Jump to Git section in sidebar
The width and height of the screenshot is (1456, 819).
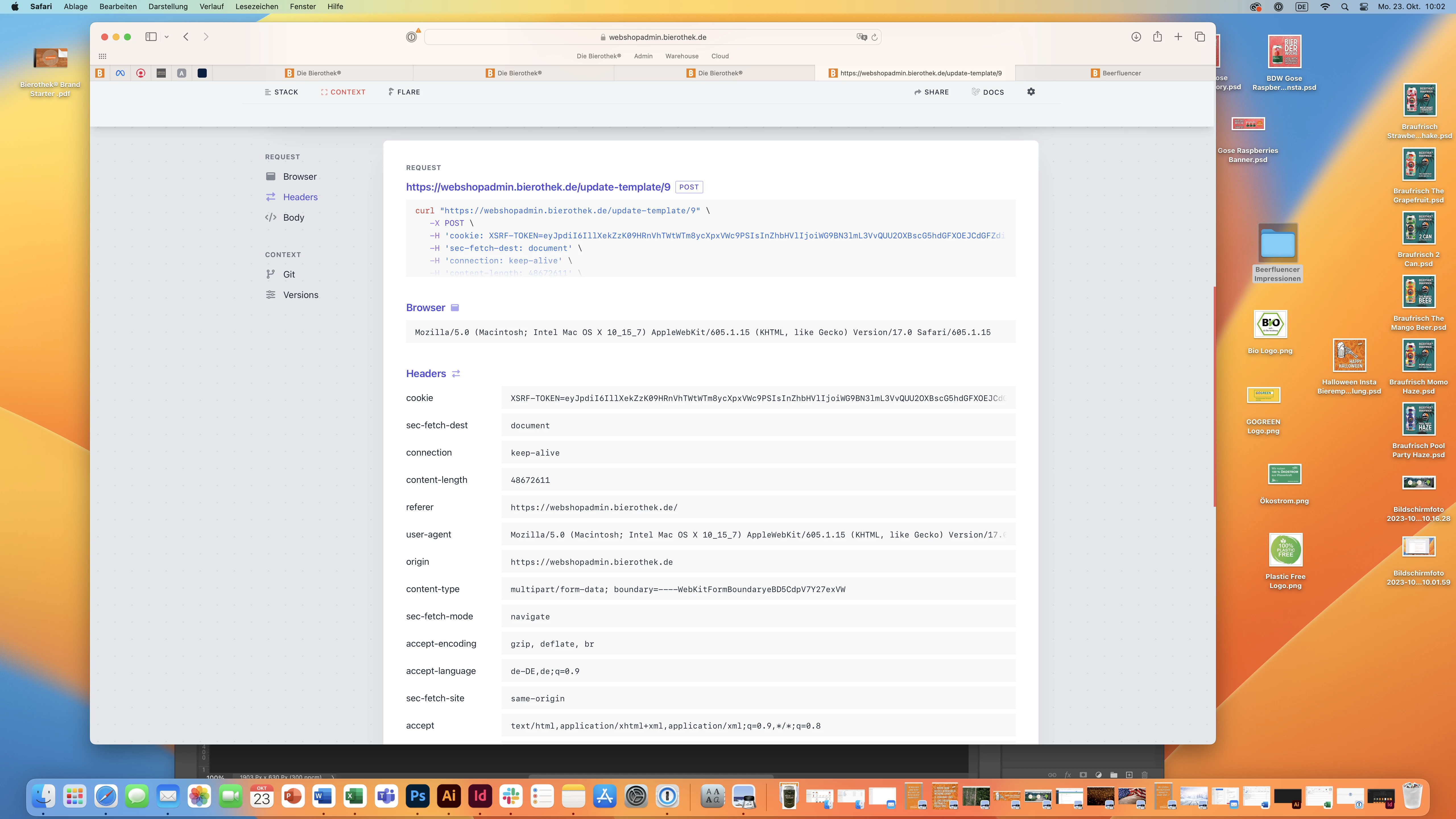pyautogui.click(x=280, y=274)
